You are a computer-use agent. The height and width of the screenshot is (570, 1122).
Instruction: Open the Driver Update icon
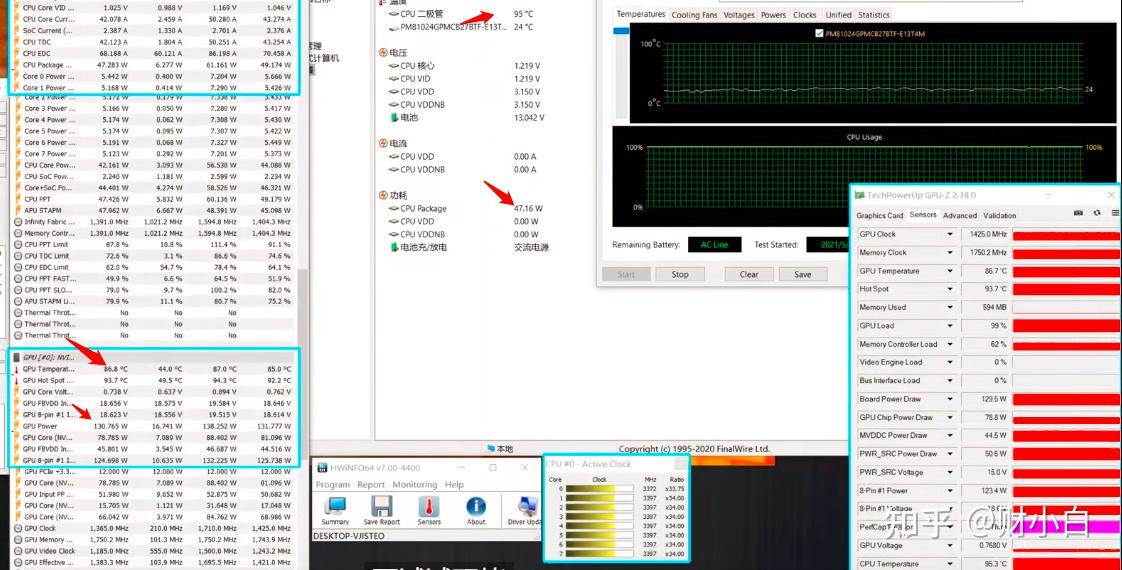pos(528,507)
